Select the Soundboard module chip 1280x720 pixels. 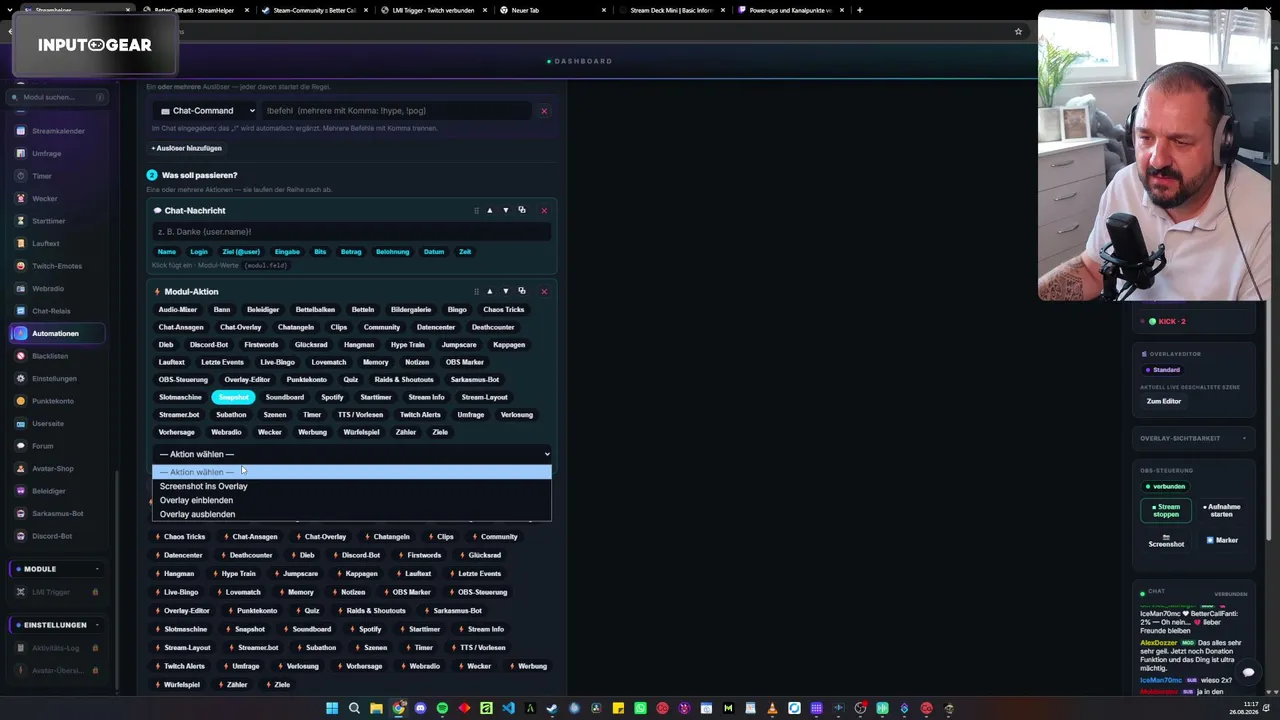[285, 397]
